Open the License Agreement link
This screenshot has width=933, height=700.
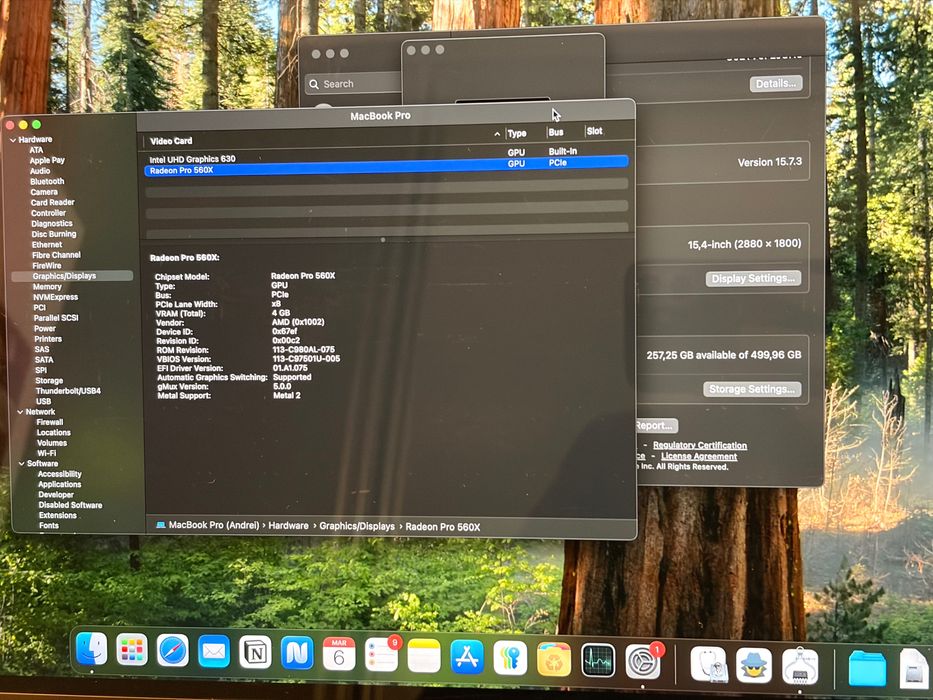coord(699,457)
